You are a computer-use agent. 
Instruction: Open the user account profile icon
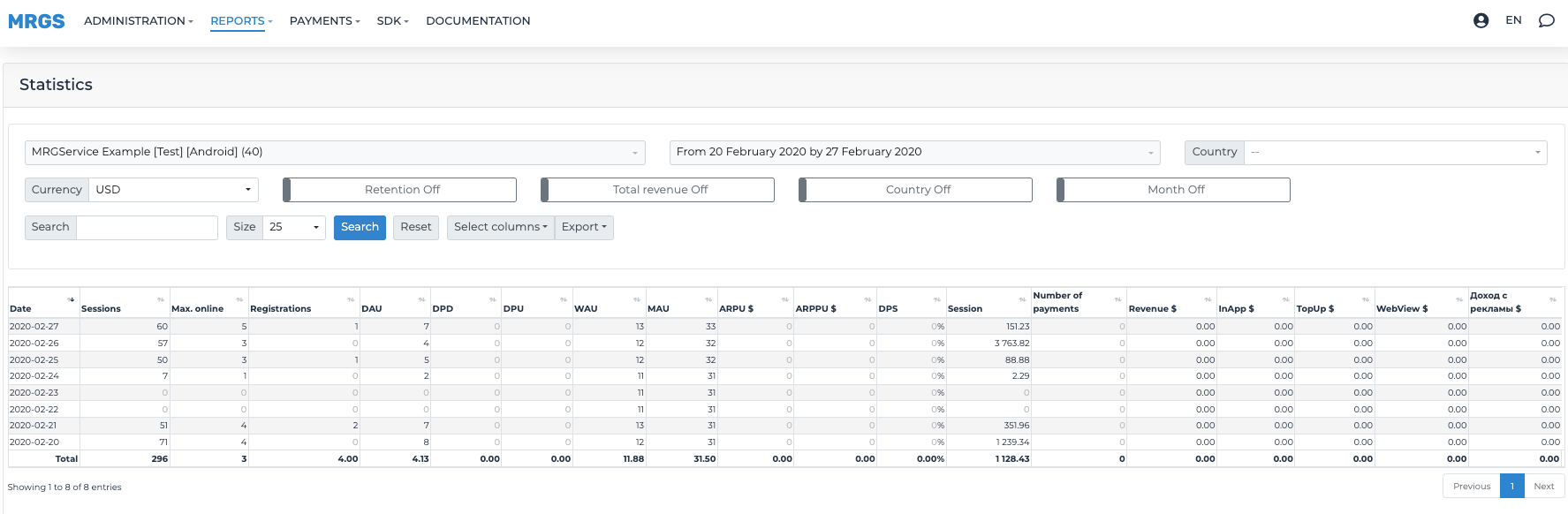1481,20
